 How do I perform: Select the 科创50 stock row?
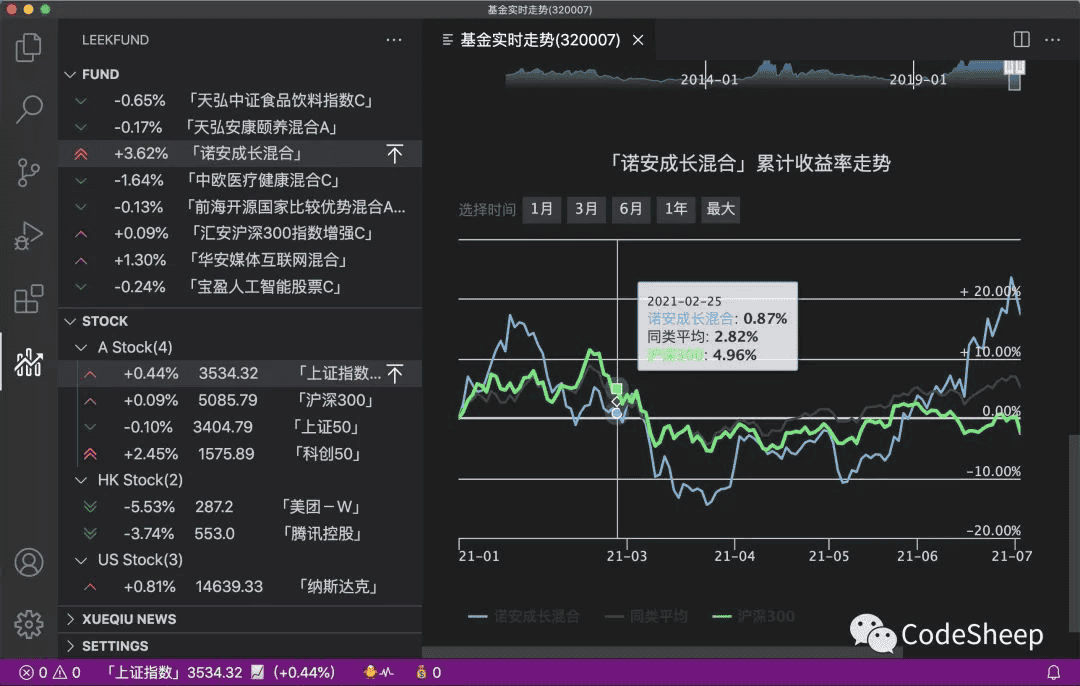[x=240, y=454]
